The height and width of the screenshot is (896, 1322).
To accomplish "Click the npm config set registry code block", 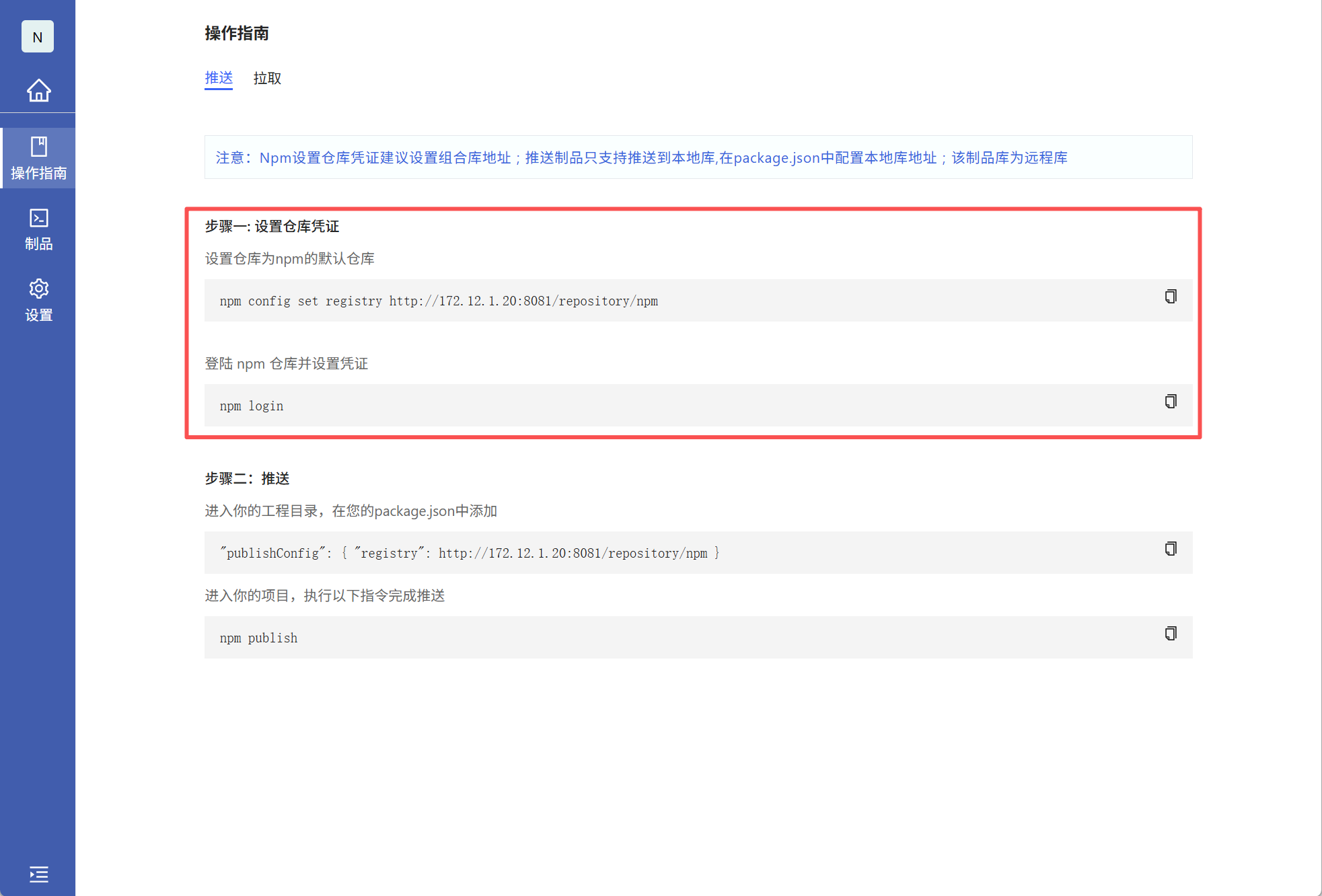I will [439, 301].
